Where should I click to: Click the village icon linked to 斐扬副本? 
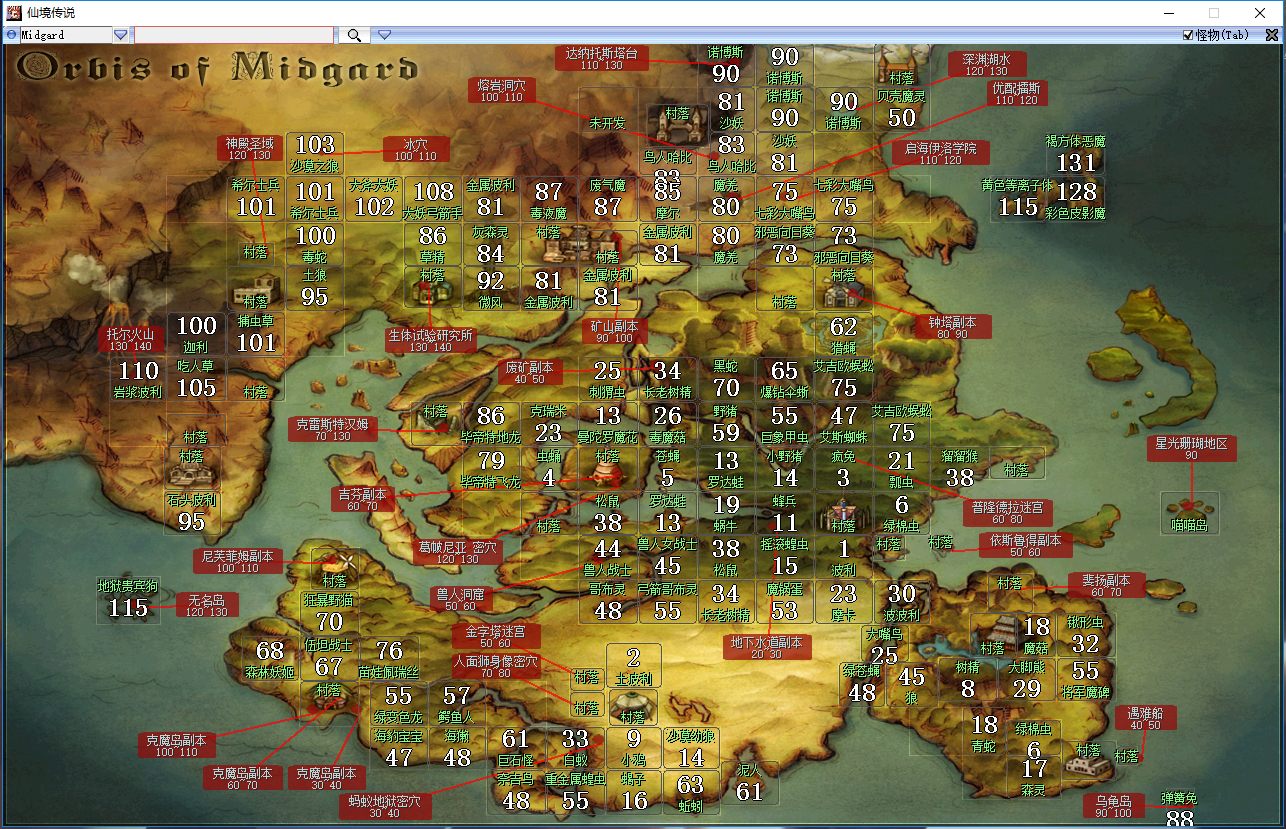(x=1010, y=592)
